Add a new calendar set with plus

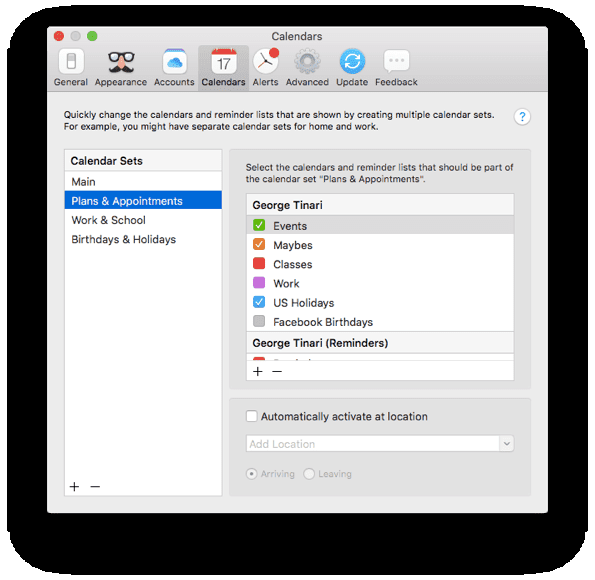click(x=75, y=487)
